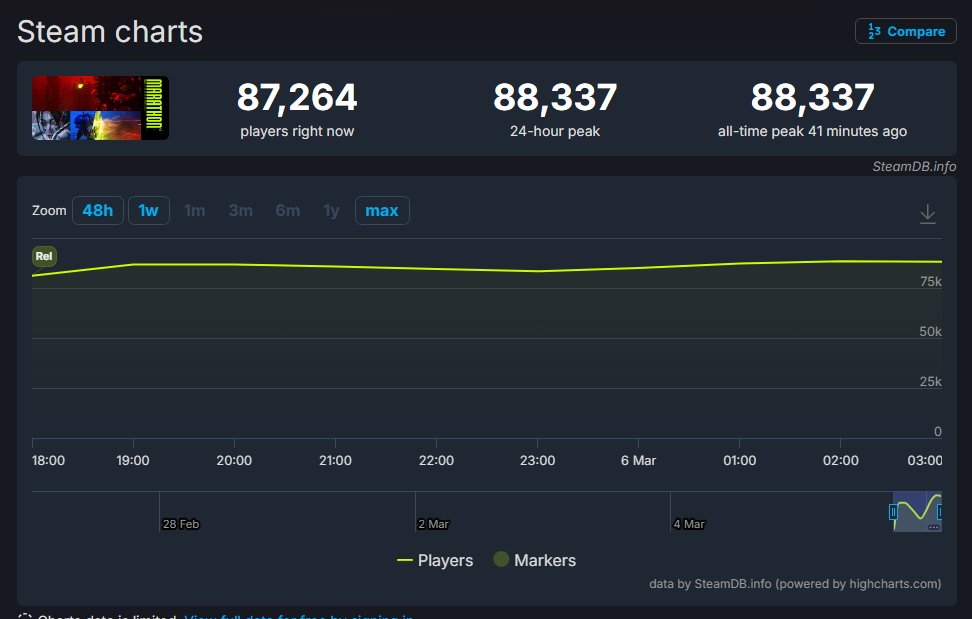
Task: Click the chart download icon
Action: (x=927, y=214)
